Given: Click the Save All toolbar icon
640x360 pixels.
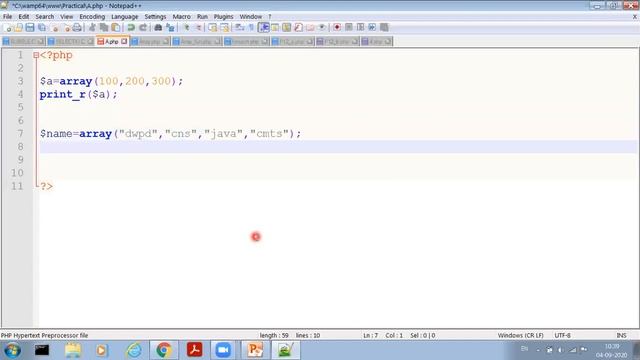Looking at the screenshot, I should coord(42,27).
